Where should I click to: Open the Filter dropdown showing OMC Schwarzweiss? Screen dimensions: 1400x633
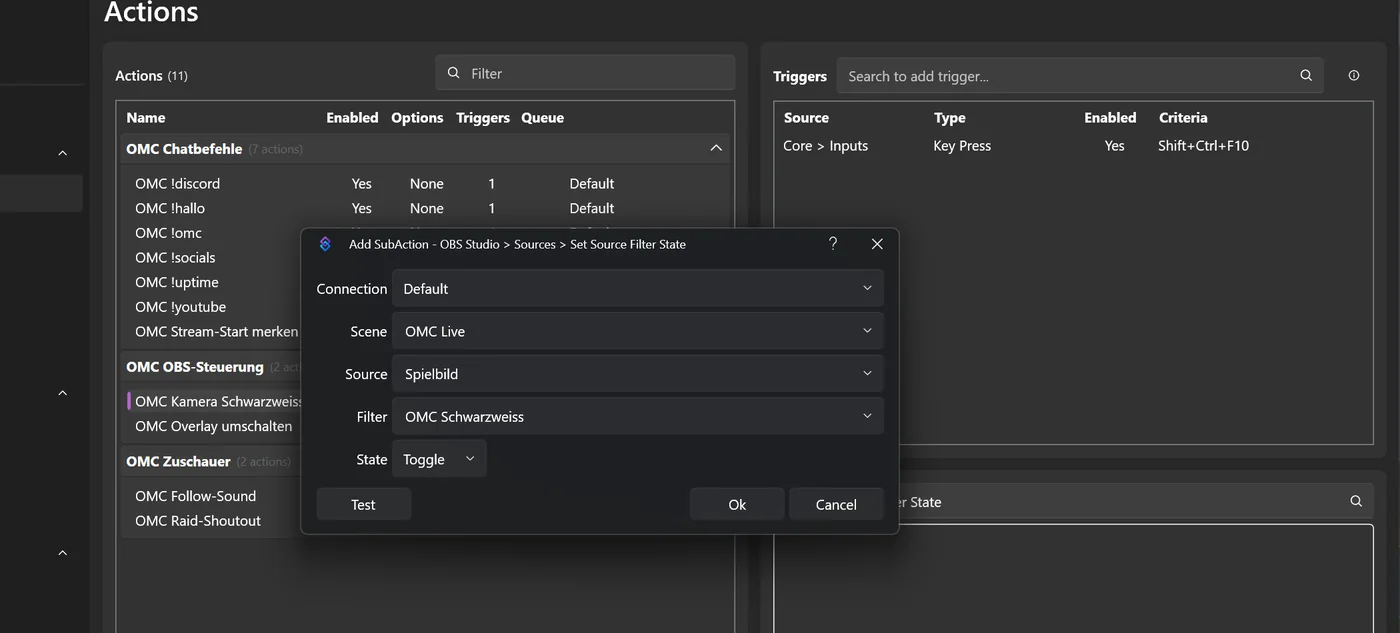pyautogui.click(x=638, y=416)
